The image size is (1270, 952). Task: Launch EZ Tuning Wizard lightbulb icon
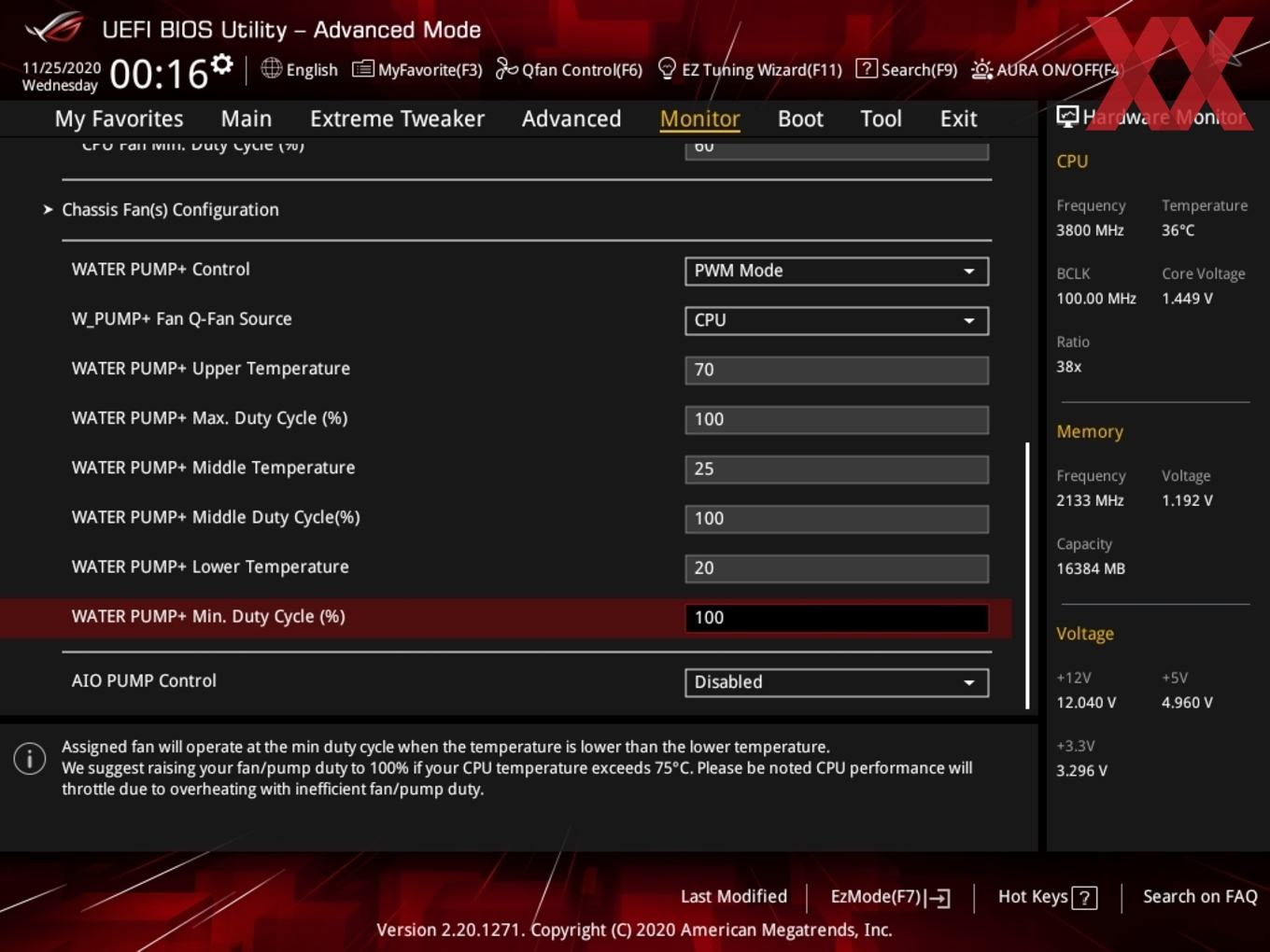pos(667,68)
